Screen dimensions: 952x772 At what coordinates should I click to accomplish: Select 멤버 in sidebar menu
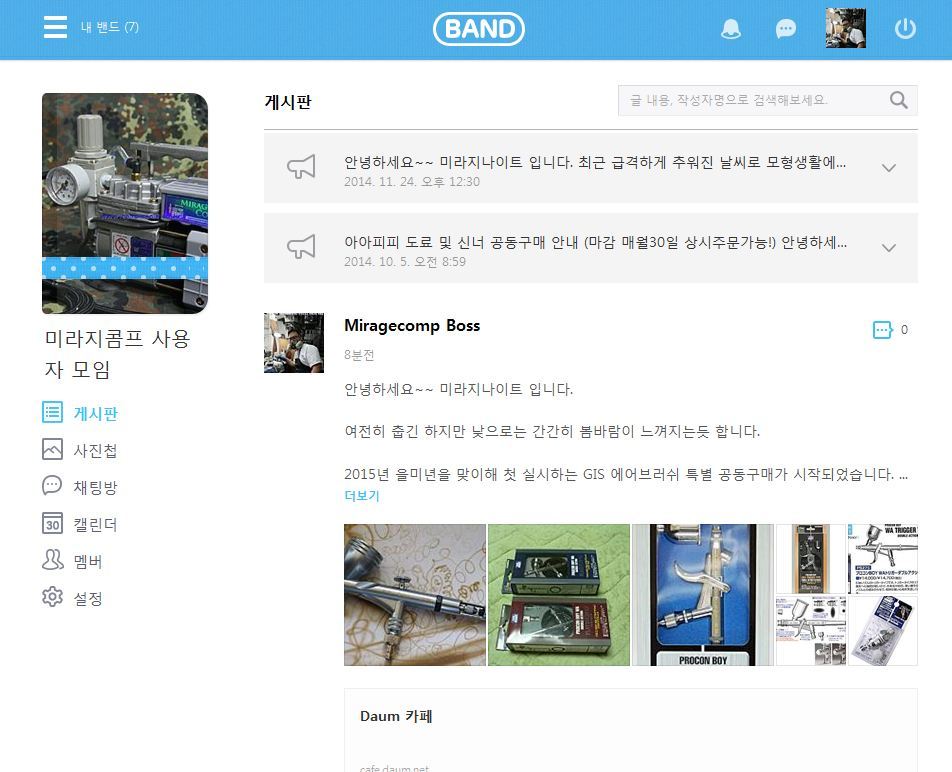click(88, 561)
